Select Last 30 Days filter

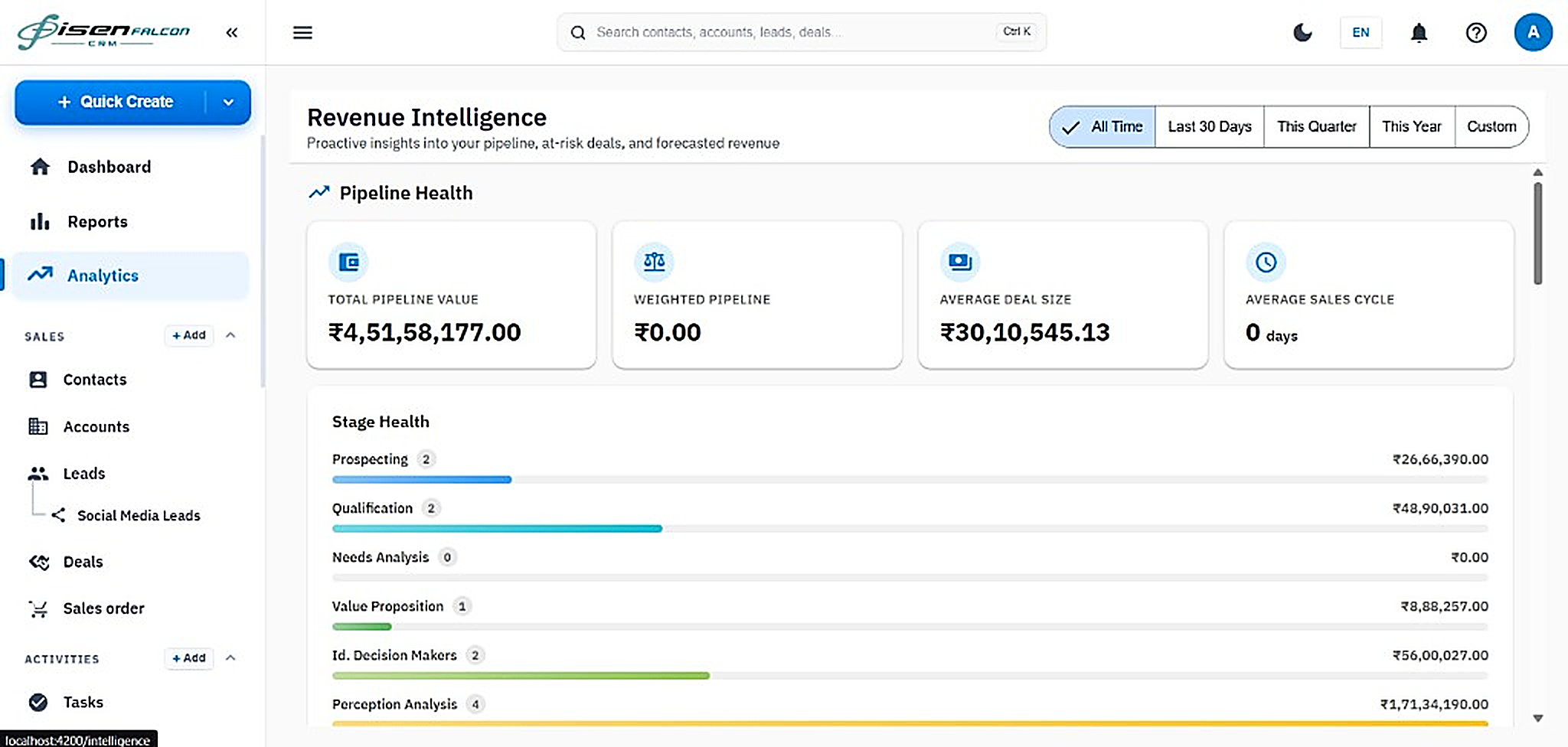click(x=1210, y=126)
